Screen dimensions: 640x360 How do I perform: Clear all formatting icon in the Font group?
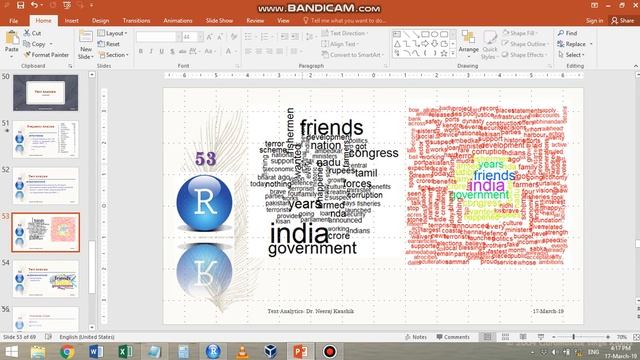click(233, 37)
